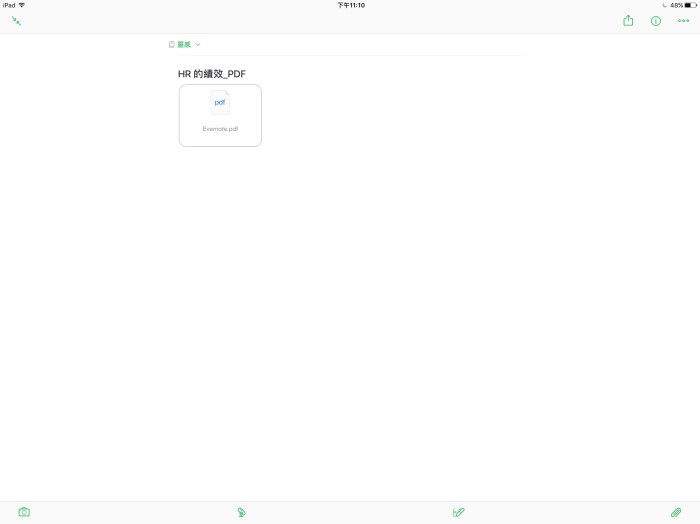Open the handwriting sketch pen tool
This screenshot has width=700, height=524.
click(458, 512)
